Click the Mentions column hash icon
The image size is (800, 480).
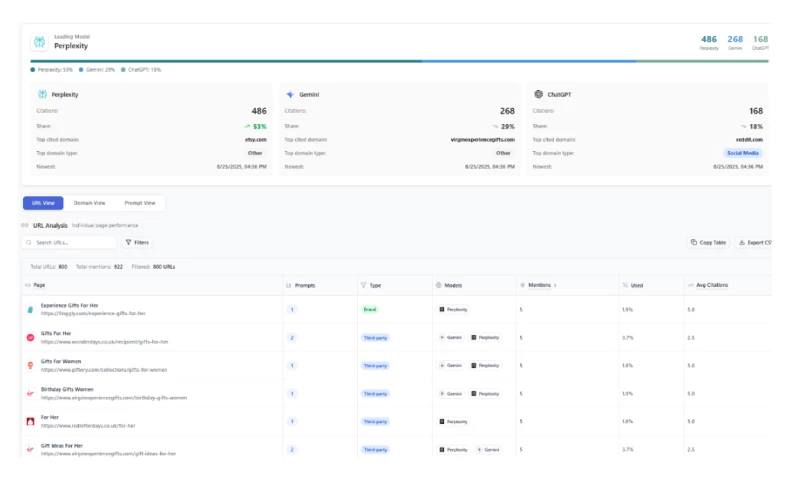coord(522,286)
